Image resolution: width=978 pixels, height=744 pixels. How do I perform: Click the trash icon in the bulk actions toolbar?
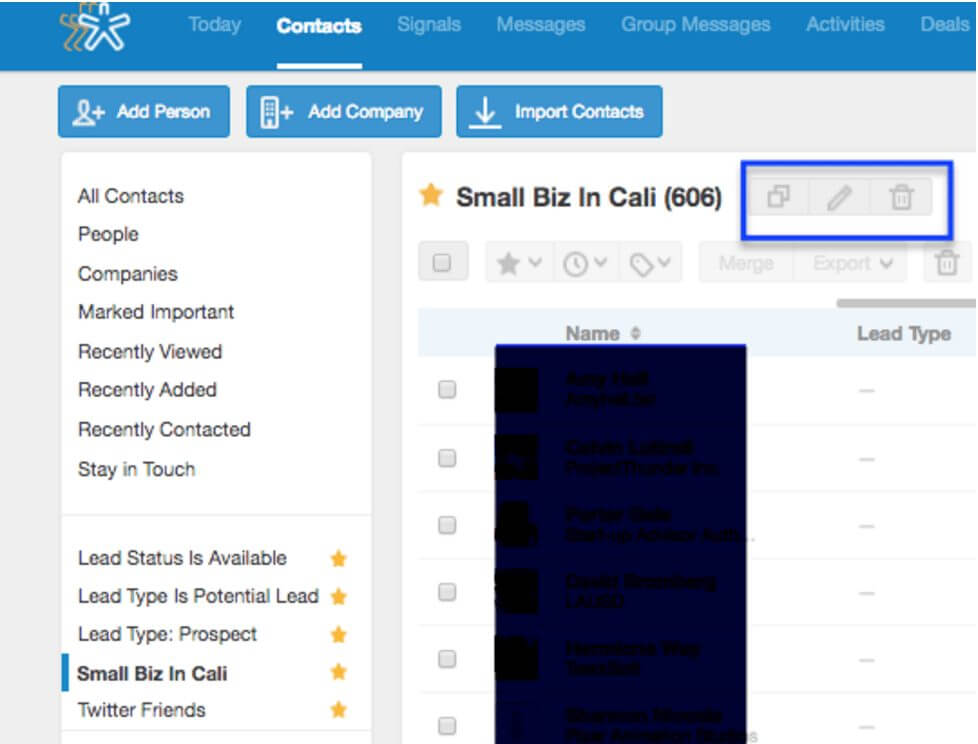point(945,264)
